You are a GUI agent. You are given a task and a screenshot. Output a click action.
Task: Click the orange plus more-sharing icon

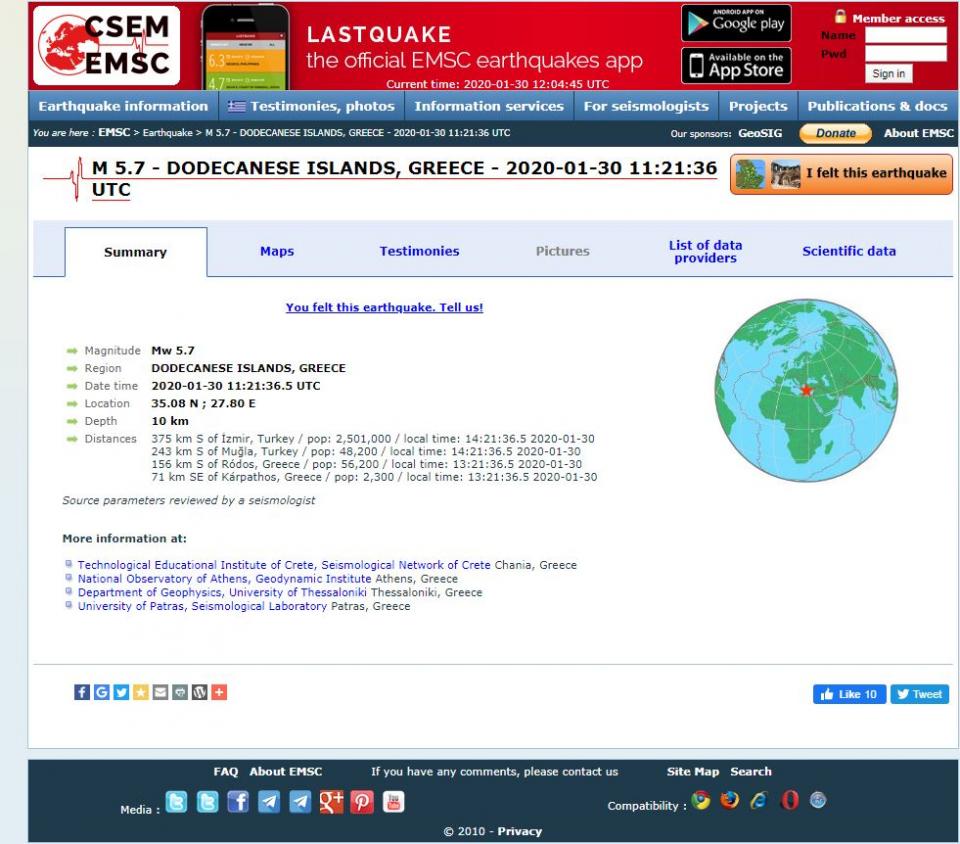pos(218,693)
